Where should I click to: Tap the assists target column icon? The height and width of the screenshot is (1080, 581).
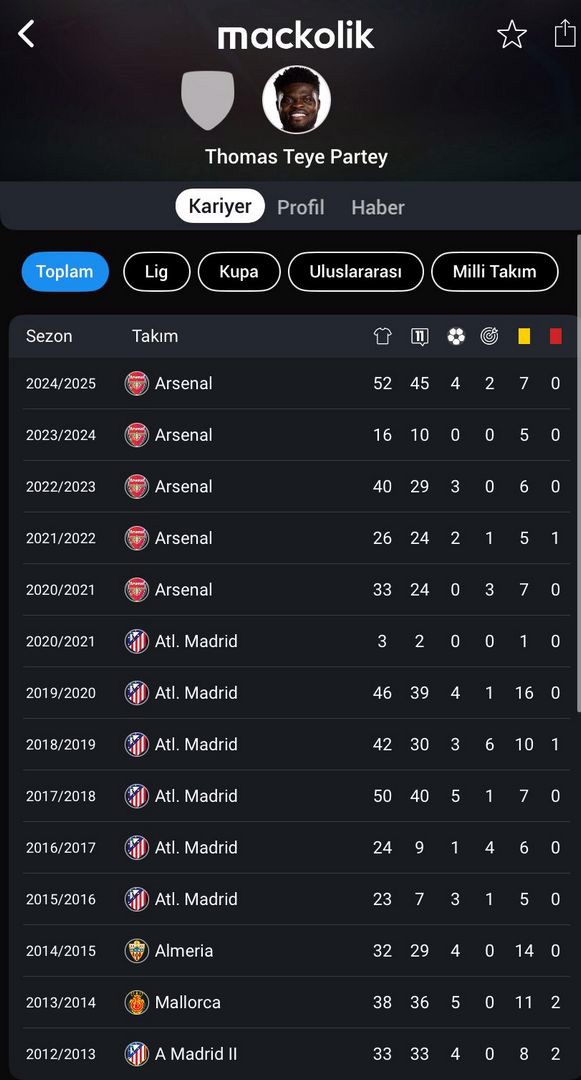click(x=489, y=336)
